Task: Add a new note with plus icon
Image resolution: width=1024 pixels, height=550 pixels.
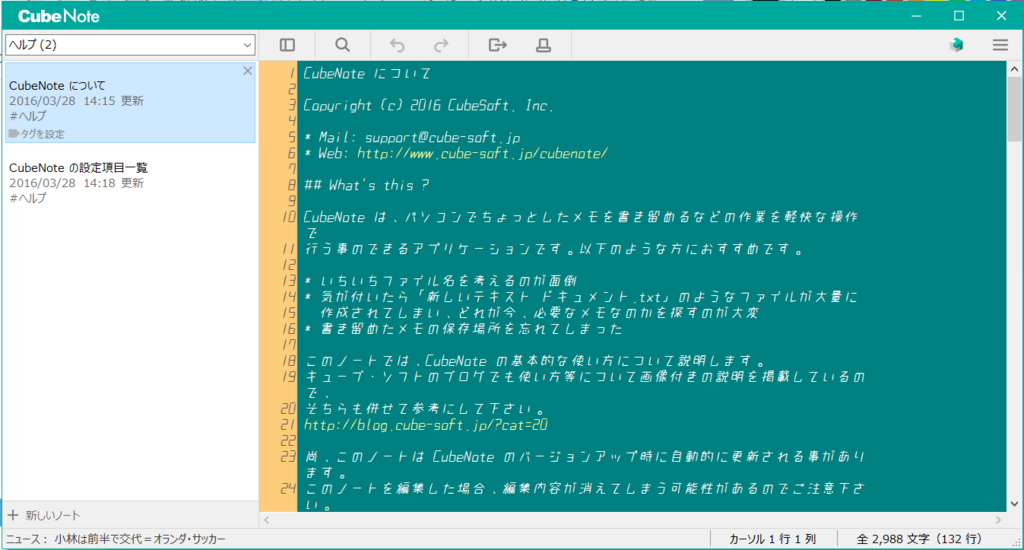Action: pos(13,515)
